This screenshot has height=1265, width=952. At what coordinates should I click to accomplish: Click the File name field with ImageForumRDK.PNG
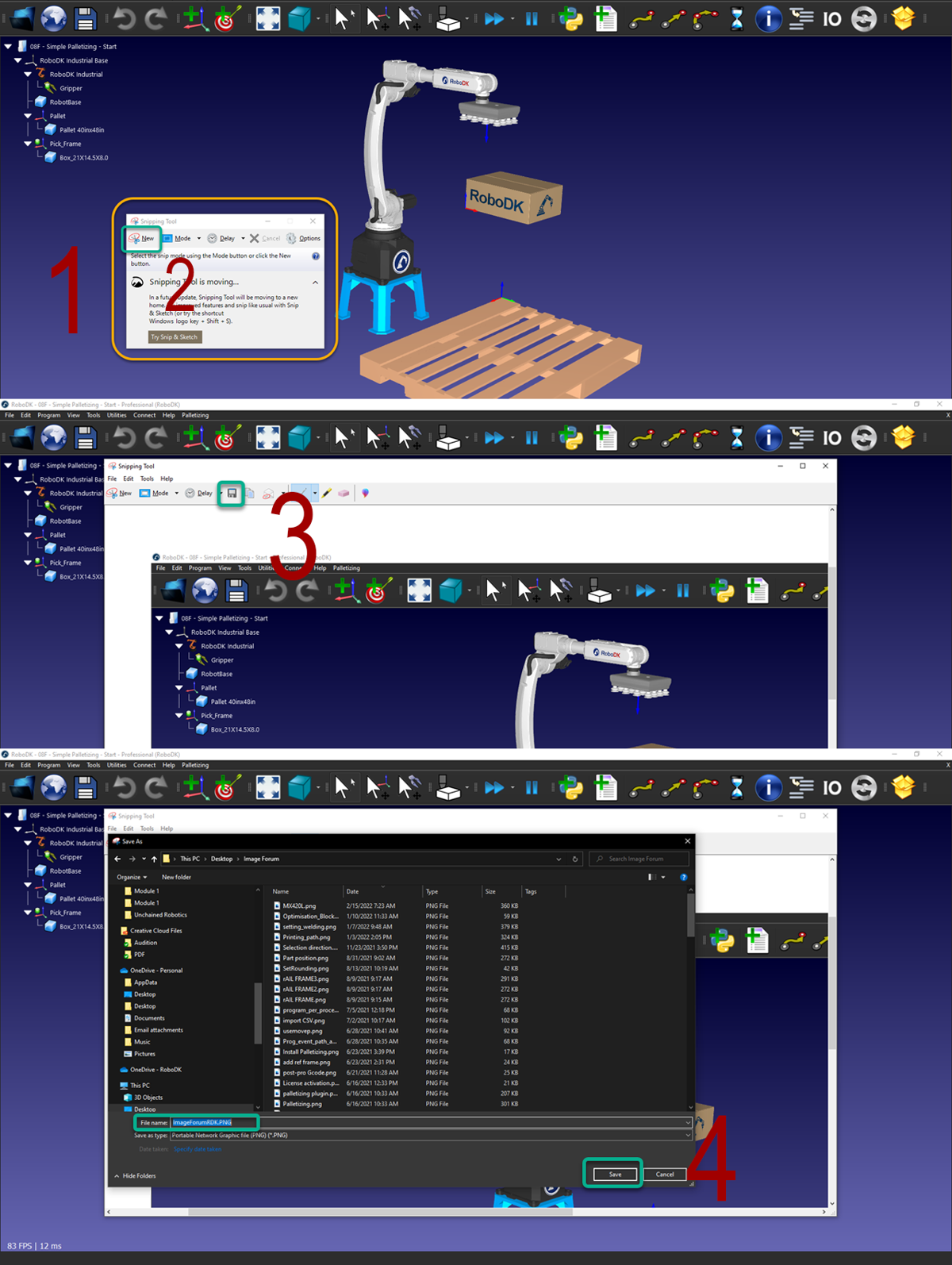tap(430, 1122)
